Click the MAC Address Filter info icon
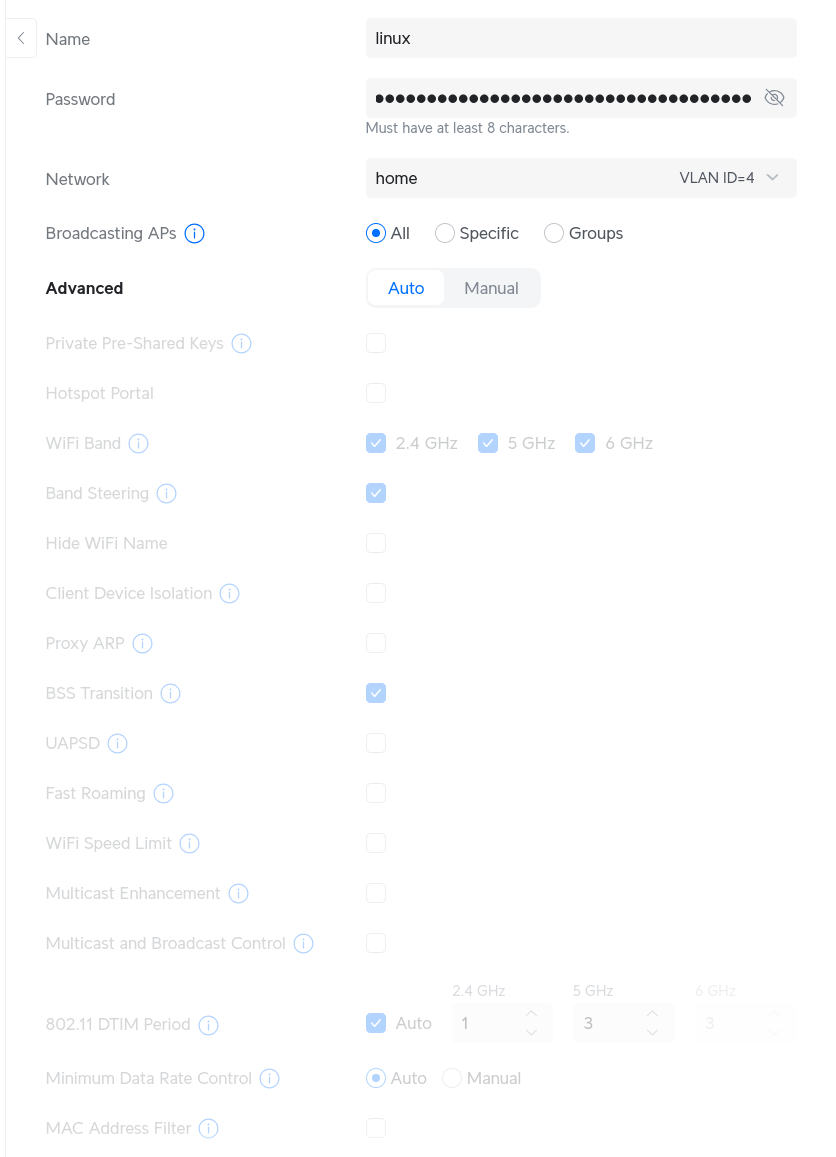836x1157 pixels. pos(208,1128)
